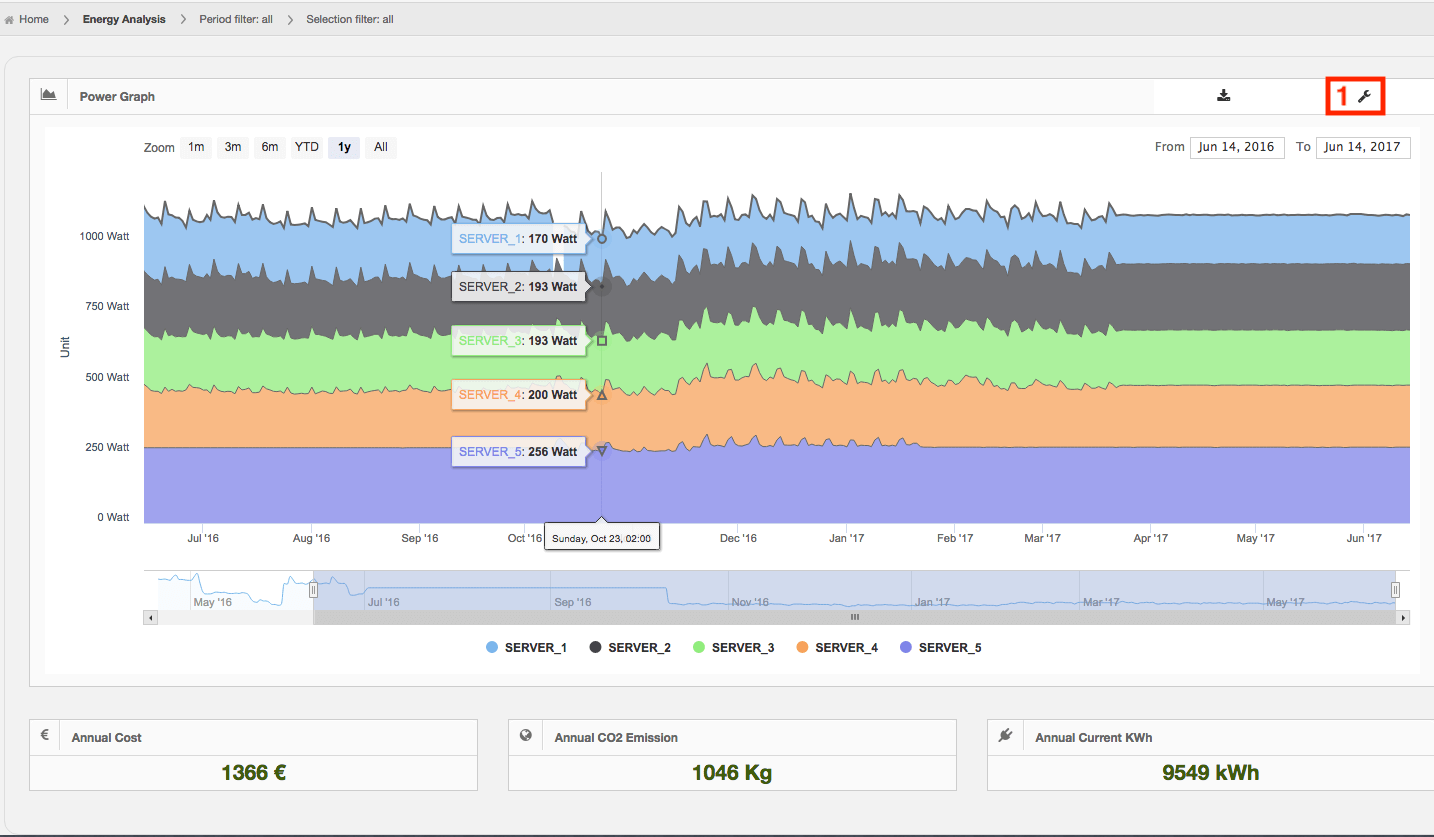The image size is (1434, 837).
Task: Click the plug icon of Annual Current KWh
Action: 1005,735
